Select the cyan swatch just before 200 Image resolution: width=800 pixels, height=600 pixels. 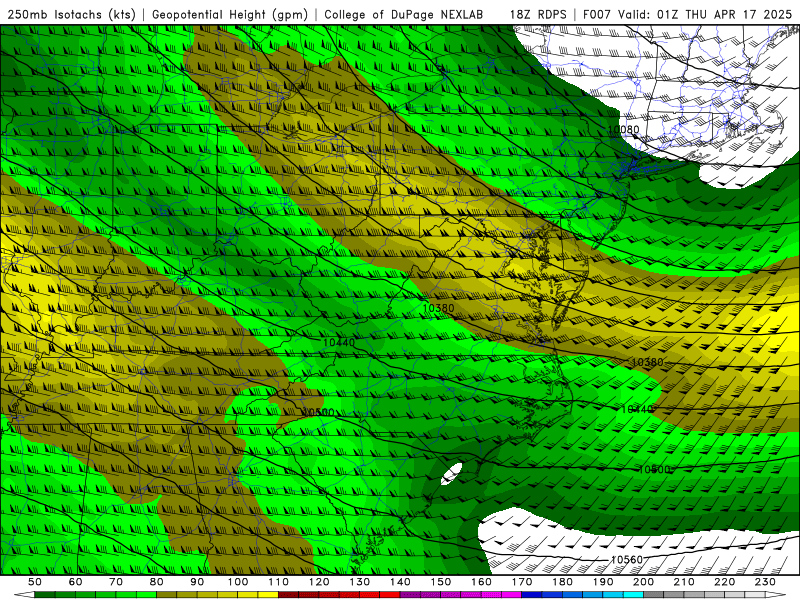coord(634,595)
